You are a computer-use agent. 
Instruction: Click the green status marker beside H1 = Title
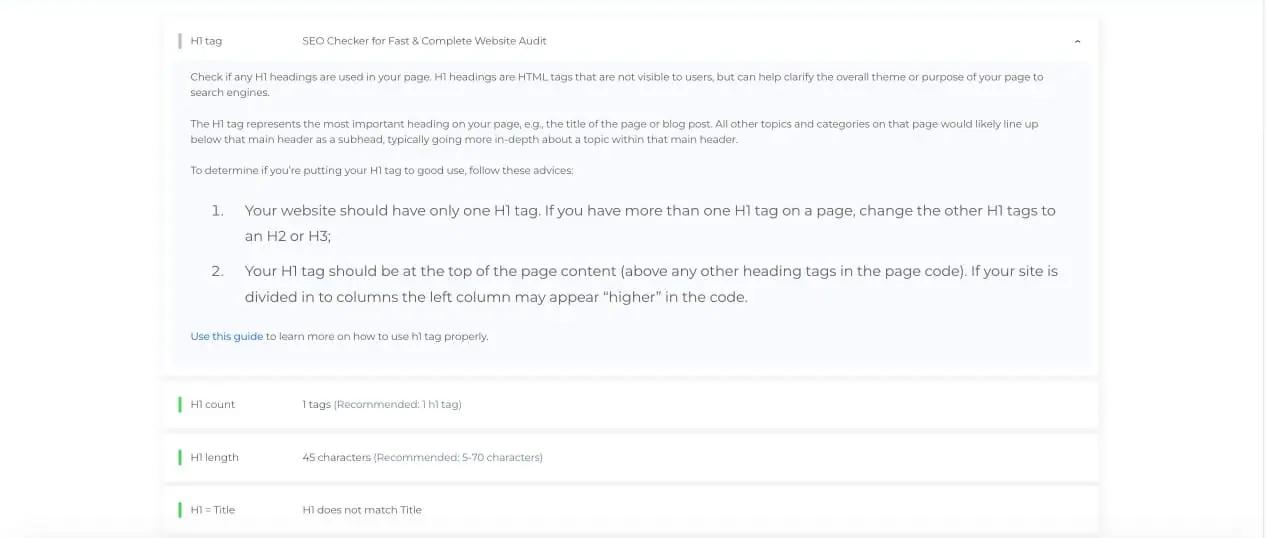[x=180, y=509]
